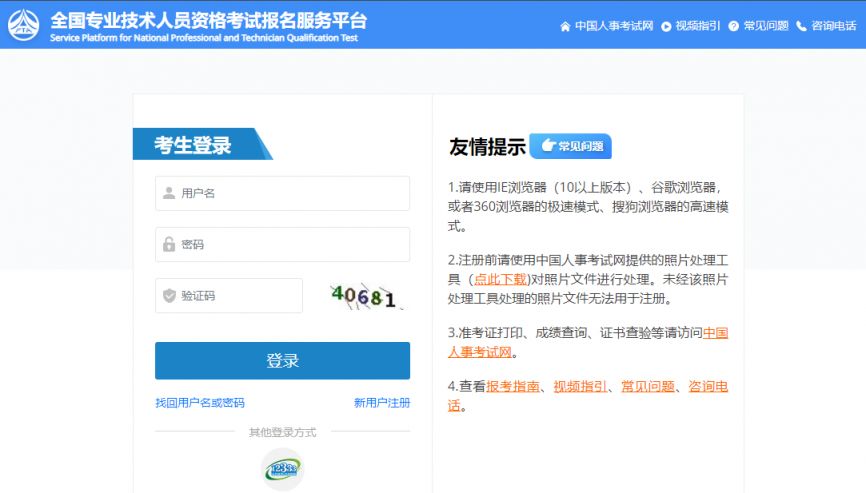Focus the 用户名 input field
Image resolution: width=866 pixels, height=493 pixels.
[282, 193]
